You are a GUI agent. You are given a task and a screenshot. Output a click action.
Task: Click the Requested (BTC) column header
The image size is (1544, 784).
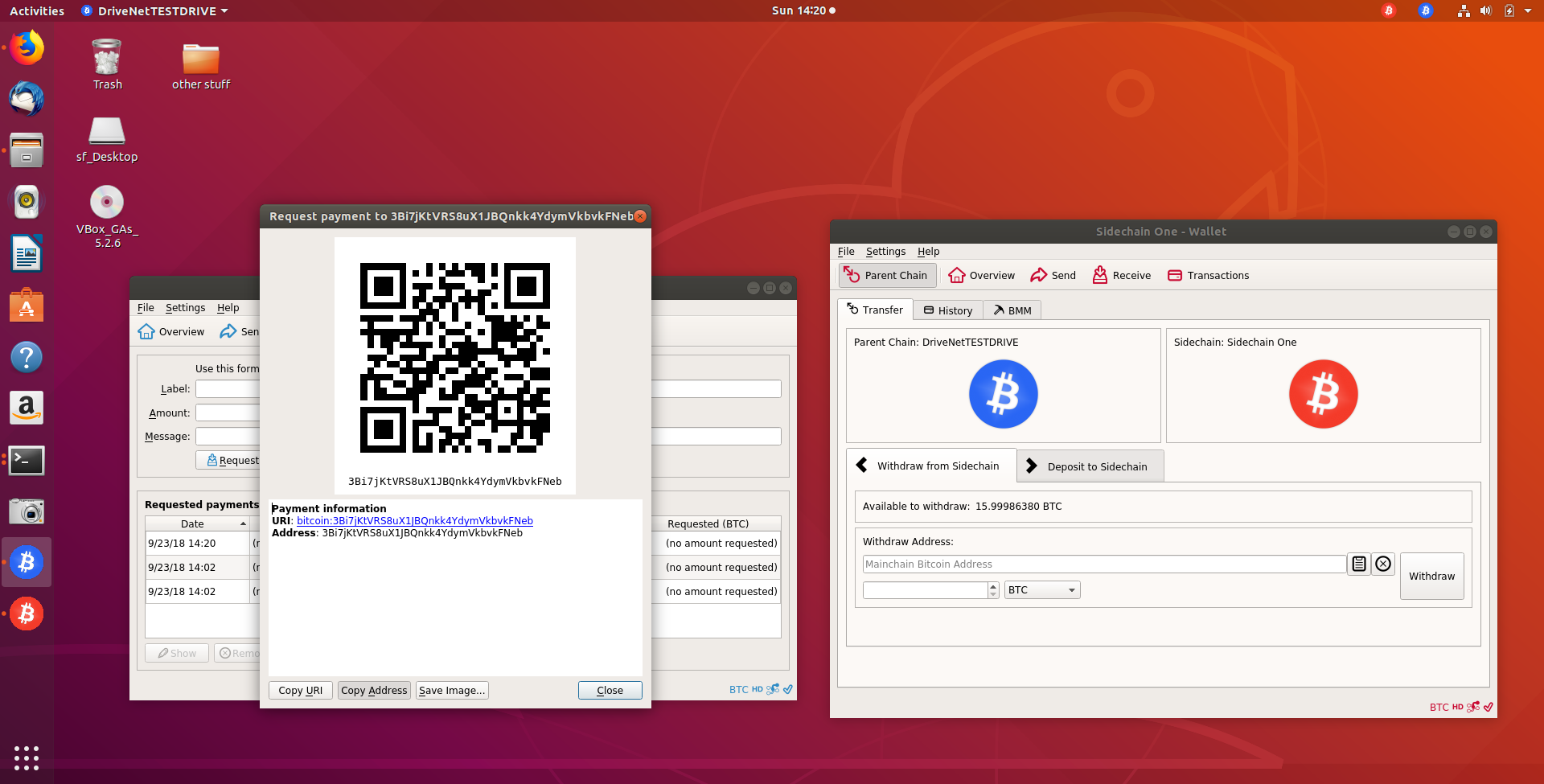(708, 523)
